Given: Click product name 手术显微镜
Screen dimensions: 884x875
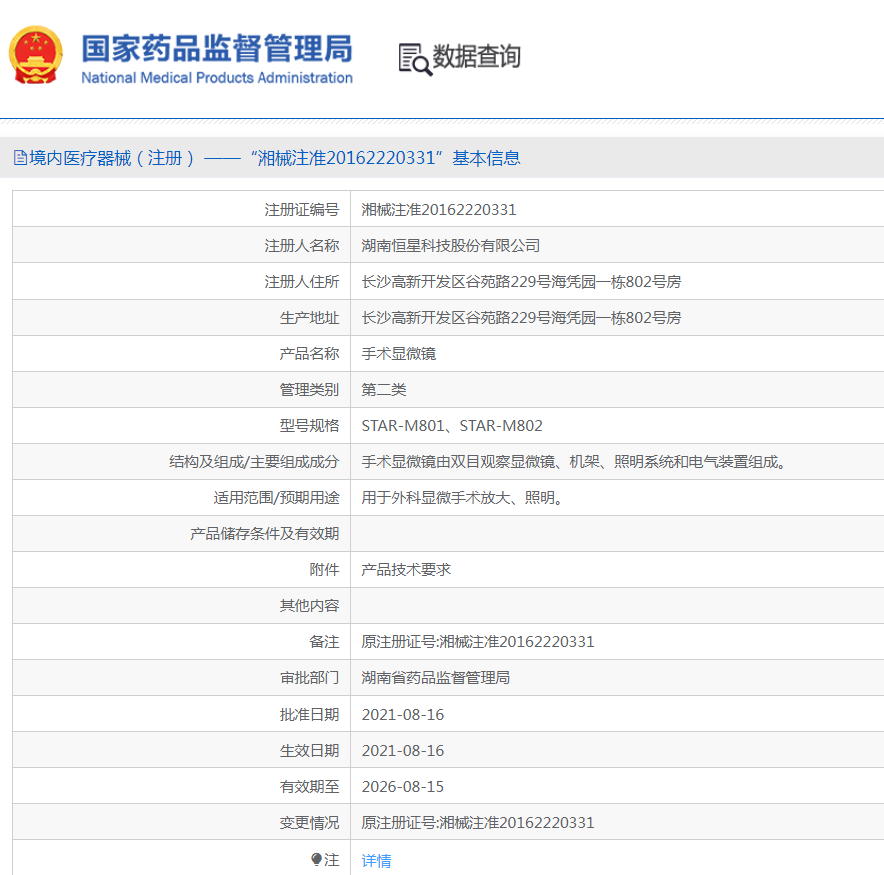Looking at the screenshot, I should 399,354.
